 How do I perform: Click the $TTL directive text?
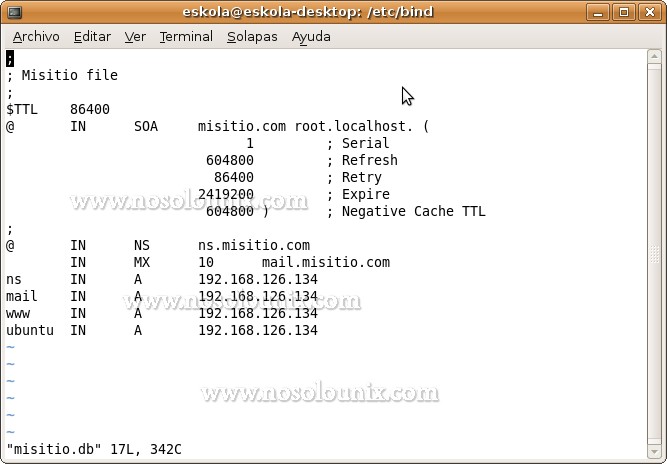click(22, 109)
